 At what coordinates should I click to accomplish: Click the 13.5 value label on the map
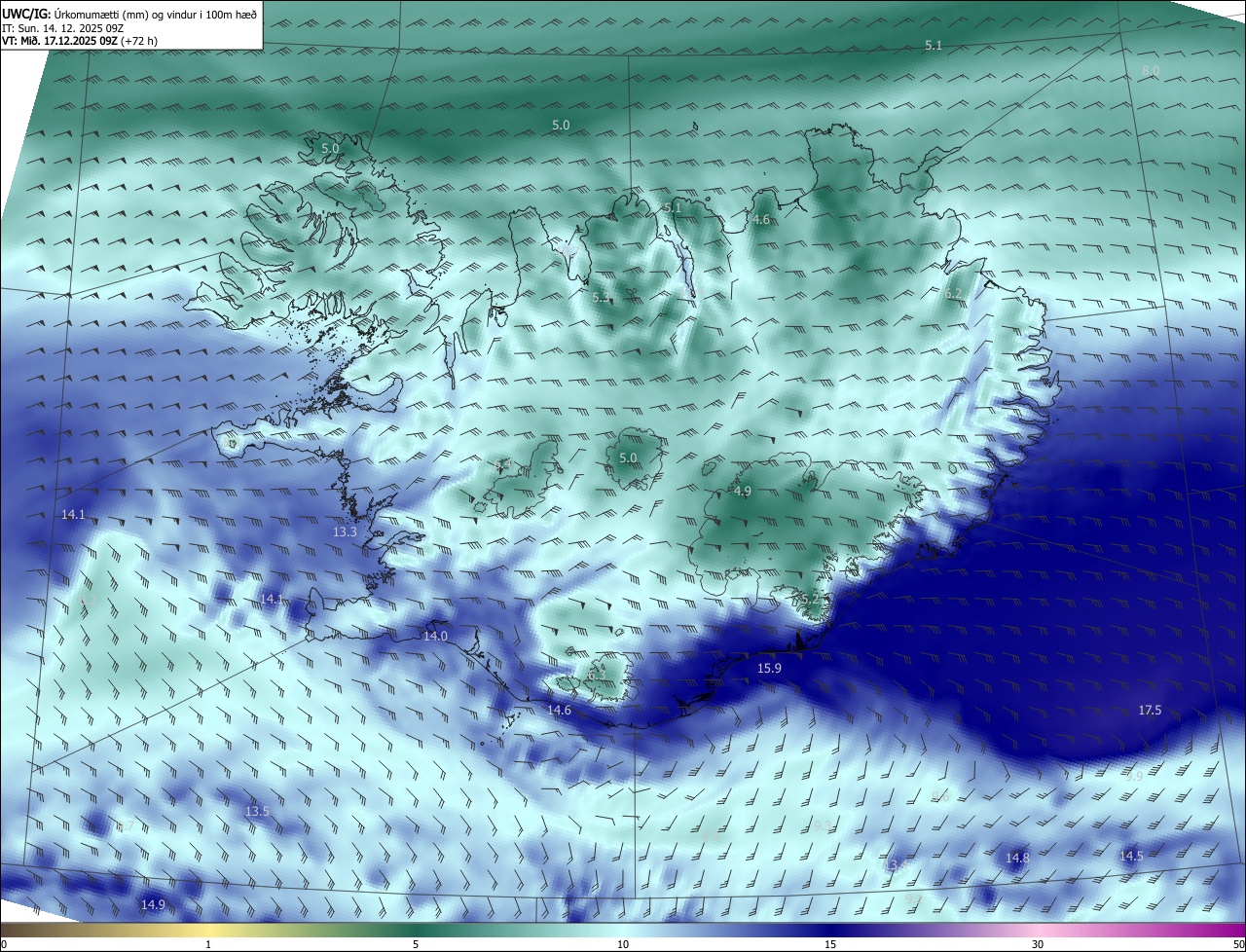[x=257, y=811]
